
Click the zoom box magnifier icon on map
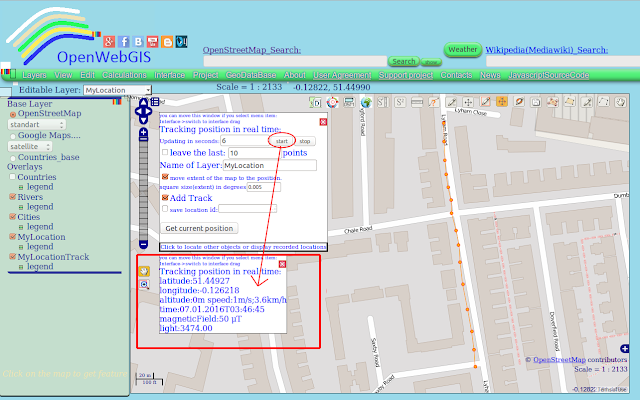click(144, 284)
